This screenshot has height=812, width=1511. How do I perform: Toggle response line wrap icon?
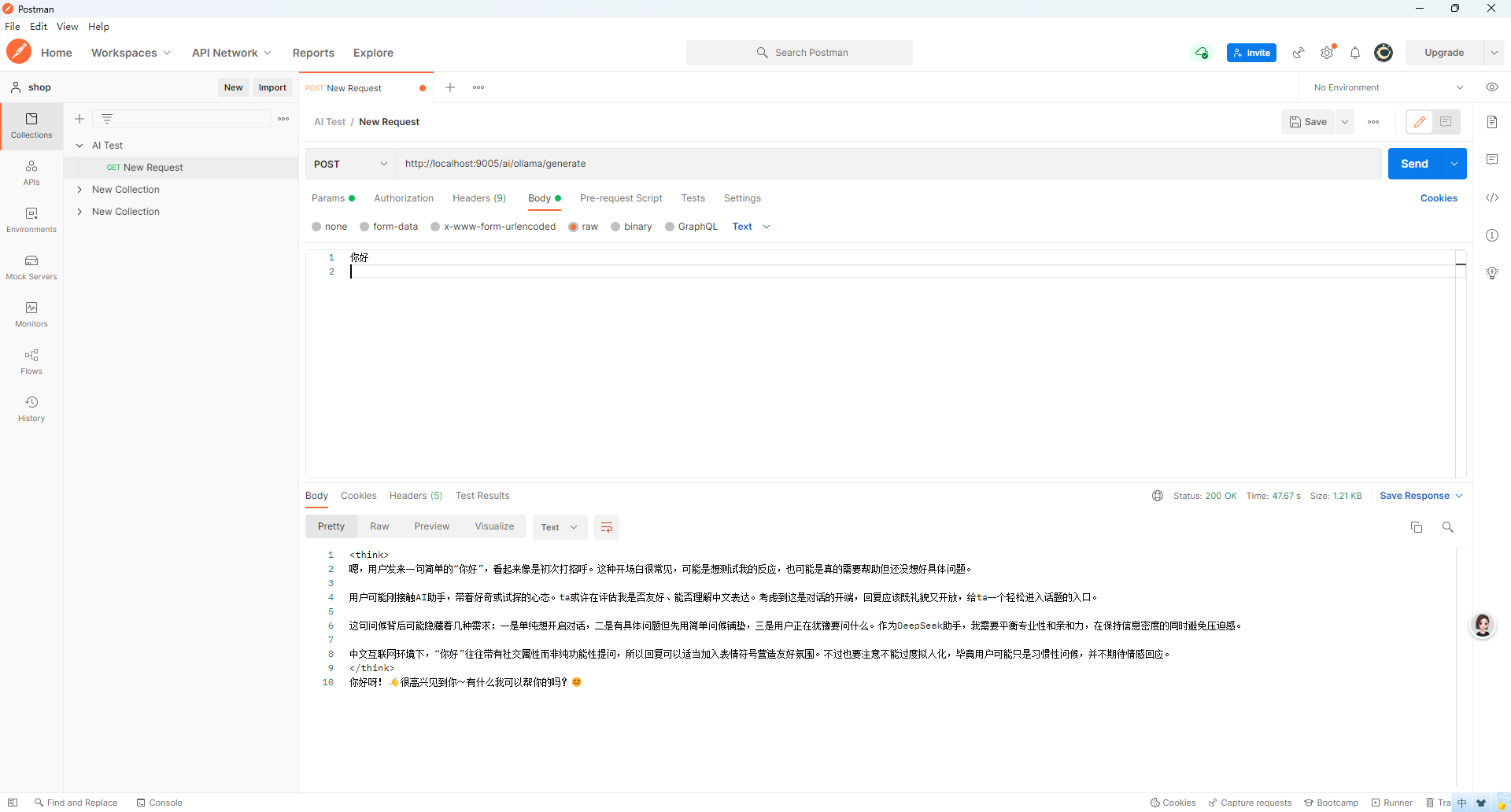point(607,527)
